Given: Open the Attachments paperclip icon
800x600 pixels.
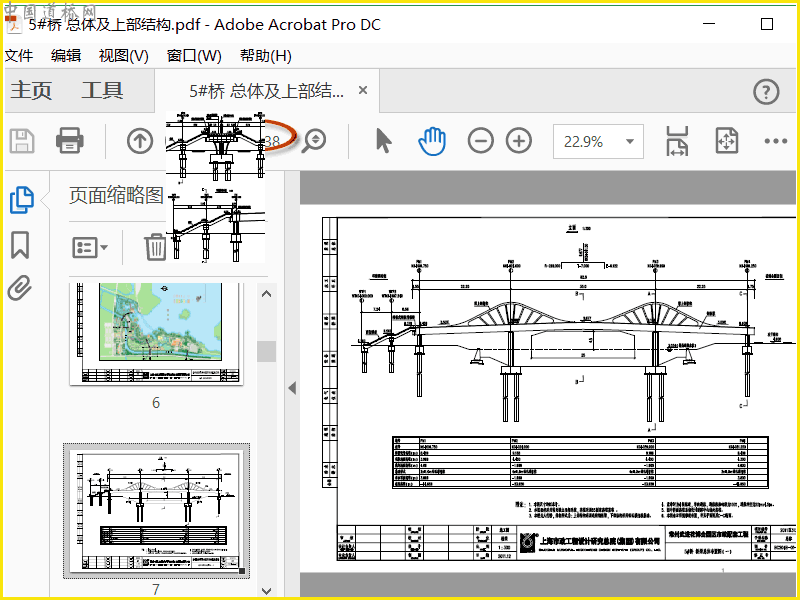Looking at the screenshot, I should 20,288.
